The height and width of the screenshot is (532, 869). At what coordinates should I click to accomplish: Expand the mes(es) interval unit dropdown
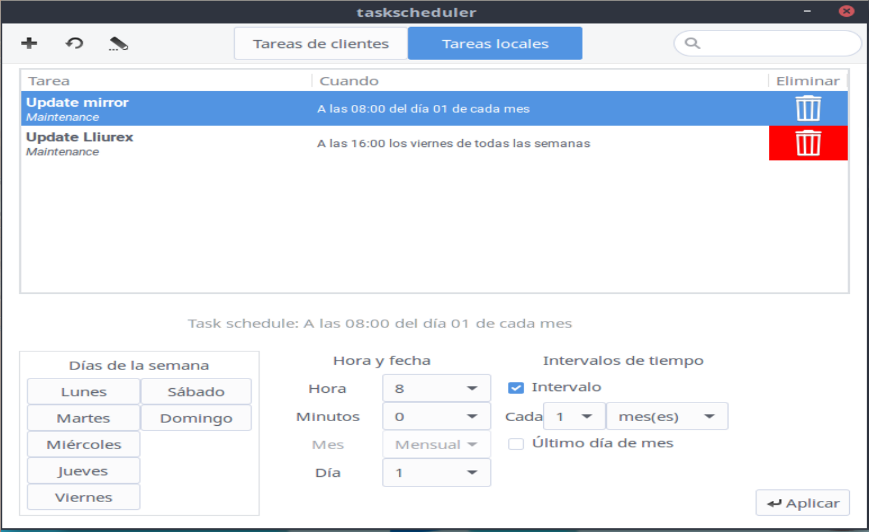[x=667, y=416]
